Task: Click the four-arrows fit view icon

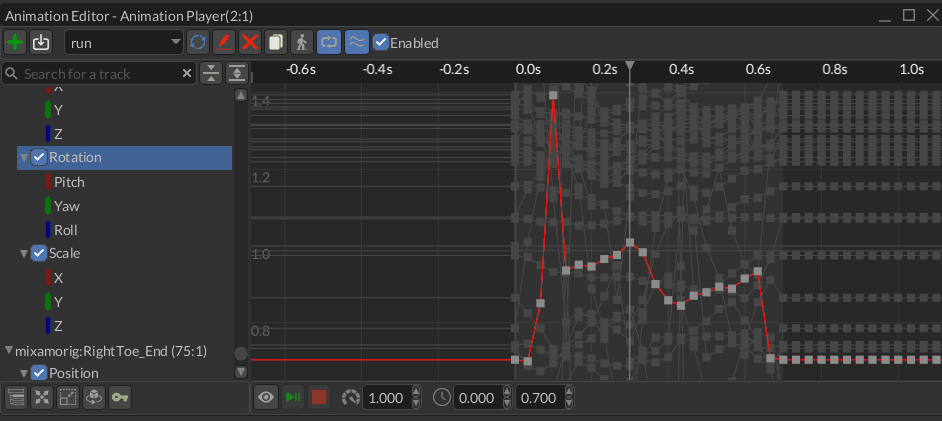Action: (41, 398)
